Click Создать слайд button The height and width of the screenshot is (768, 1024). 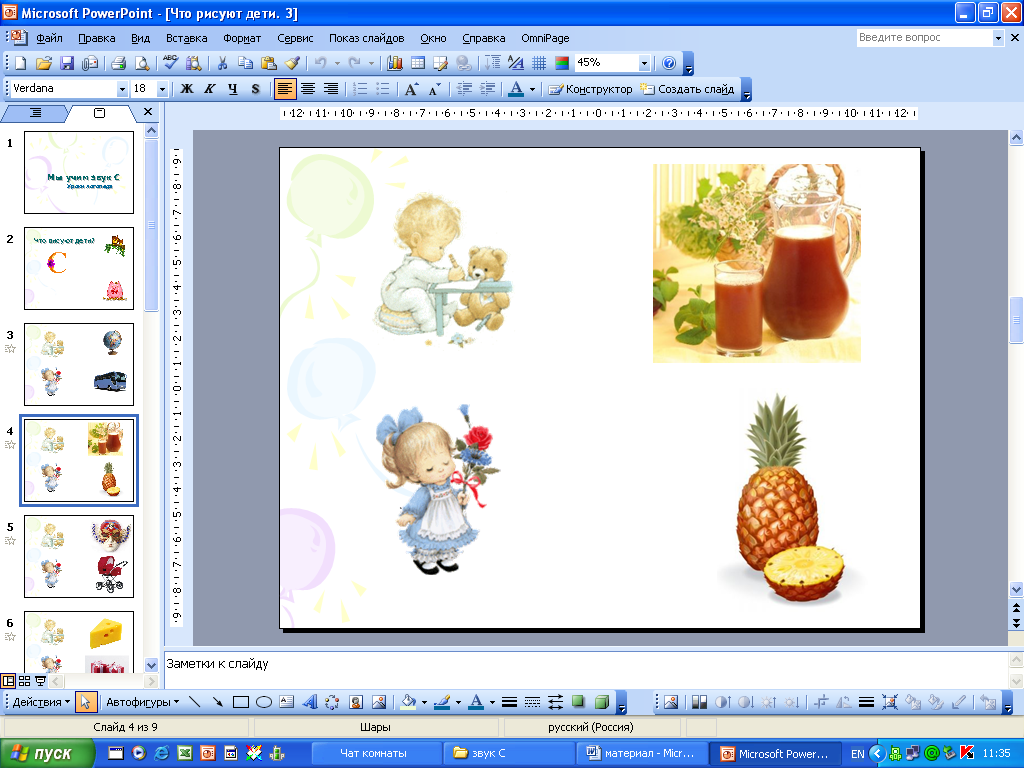click(688, 89)
